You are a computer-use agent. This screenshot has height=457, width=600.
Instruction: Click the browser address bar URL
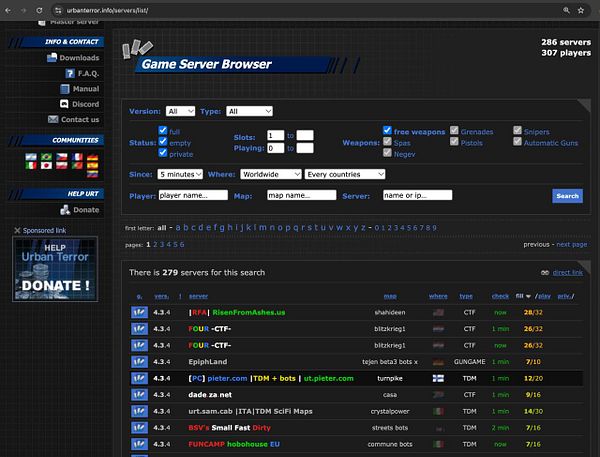[x=108, y=10]
